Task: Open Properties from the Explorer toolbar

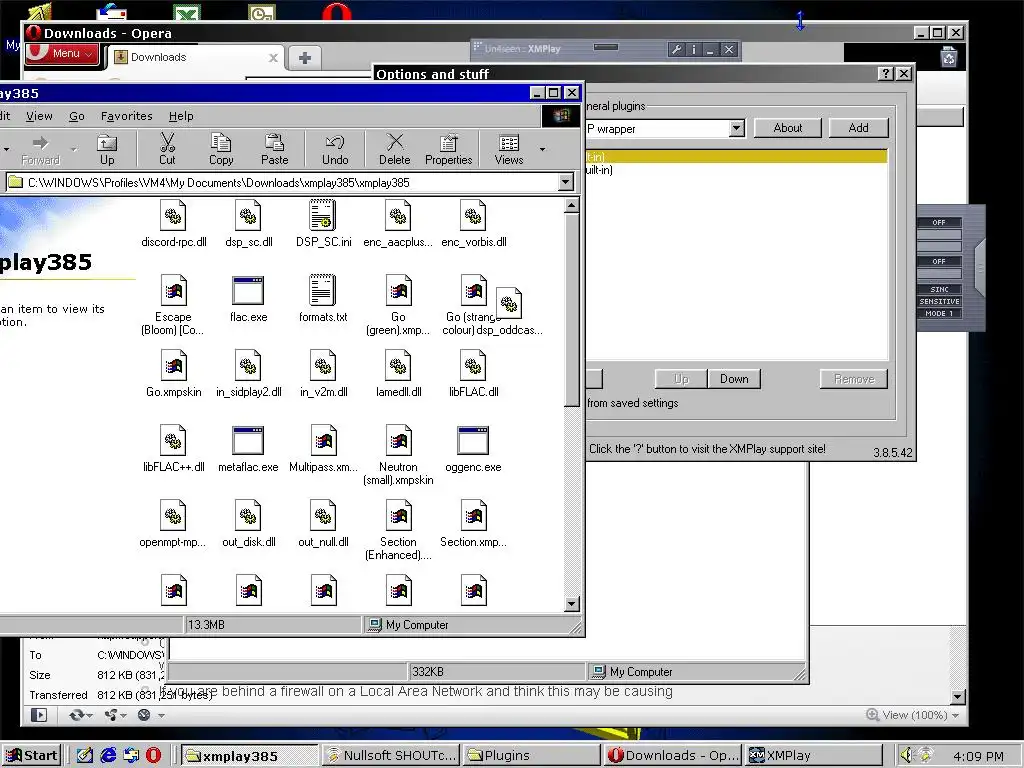Action: pyautogui.click(x=449, y=149)
